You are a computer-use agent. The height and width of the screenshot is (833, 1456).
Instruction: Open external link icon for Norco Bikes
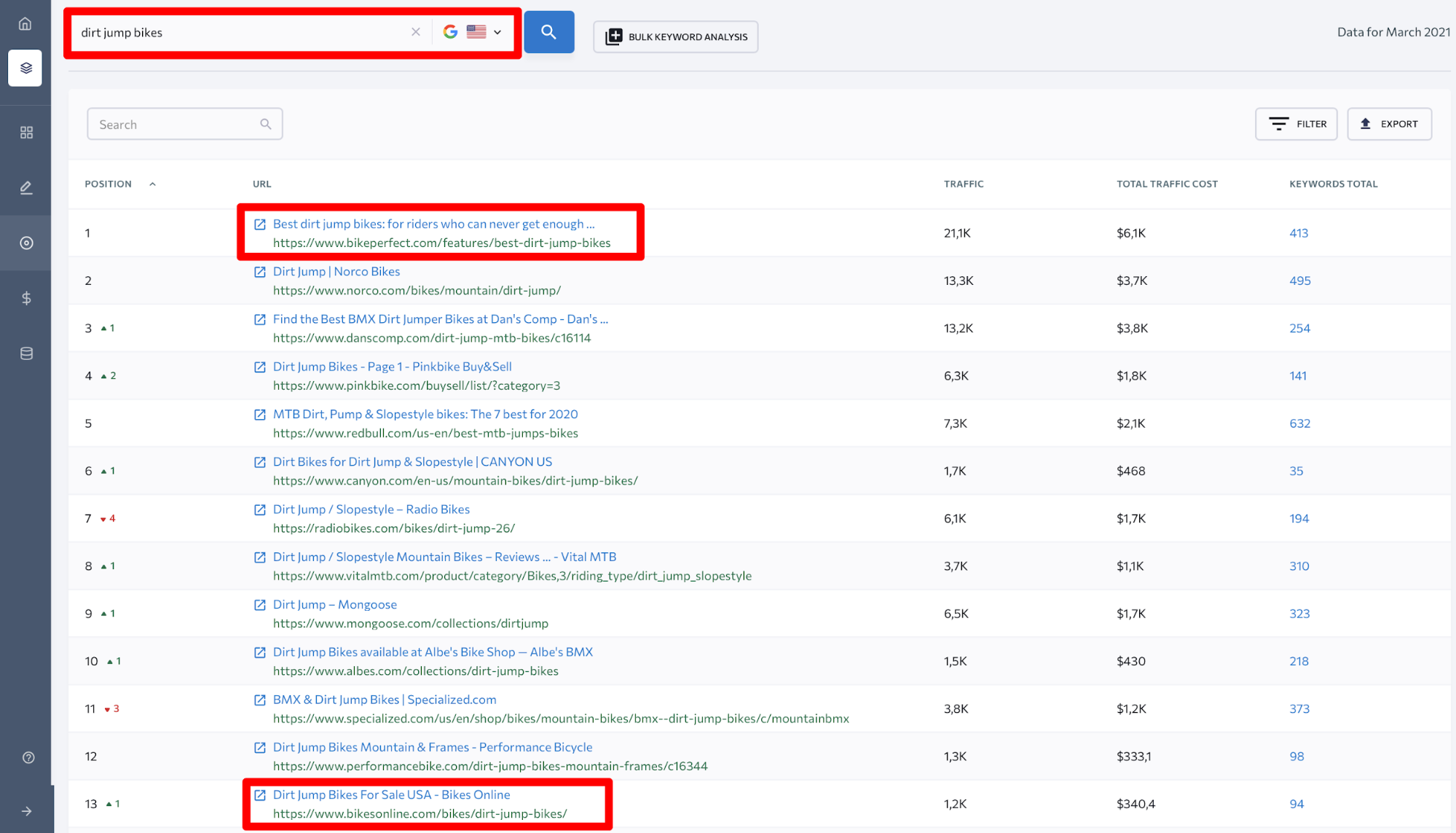[260, 272]
